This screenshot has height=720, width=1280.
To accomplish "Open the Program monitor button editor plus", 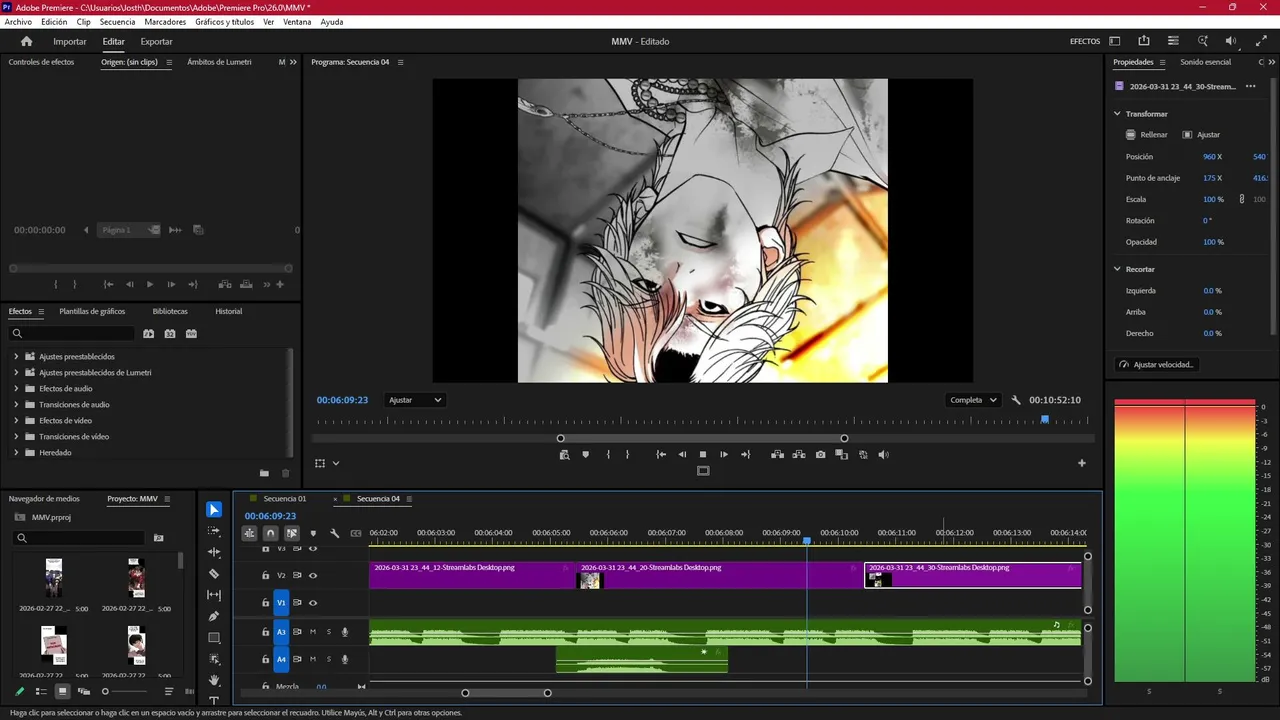I will tap(1081, 463).
